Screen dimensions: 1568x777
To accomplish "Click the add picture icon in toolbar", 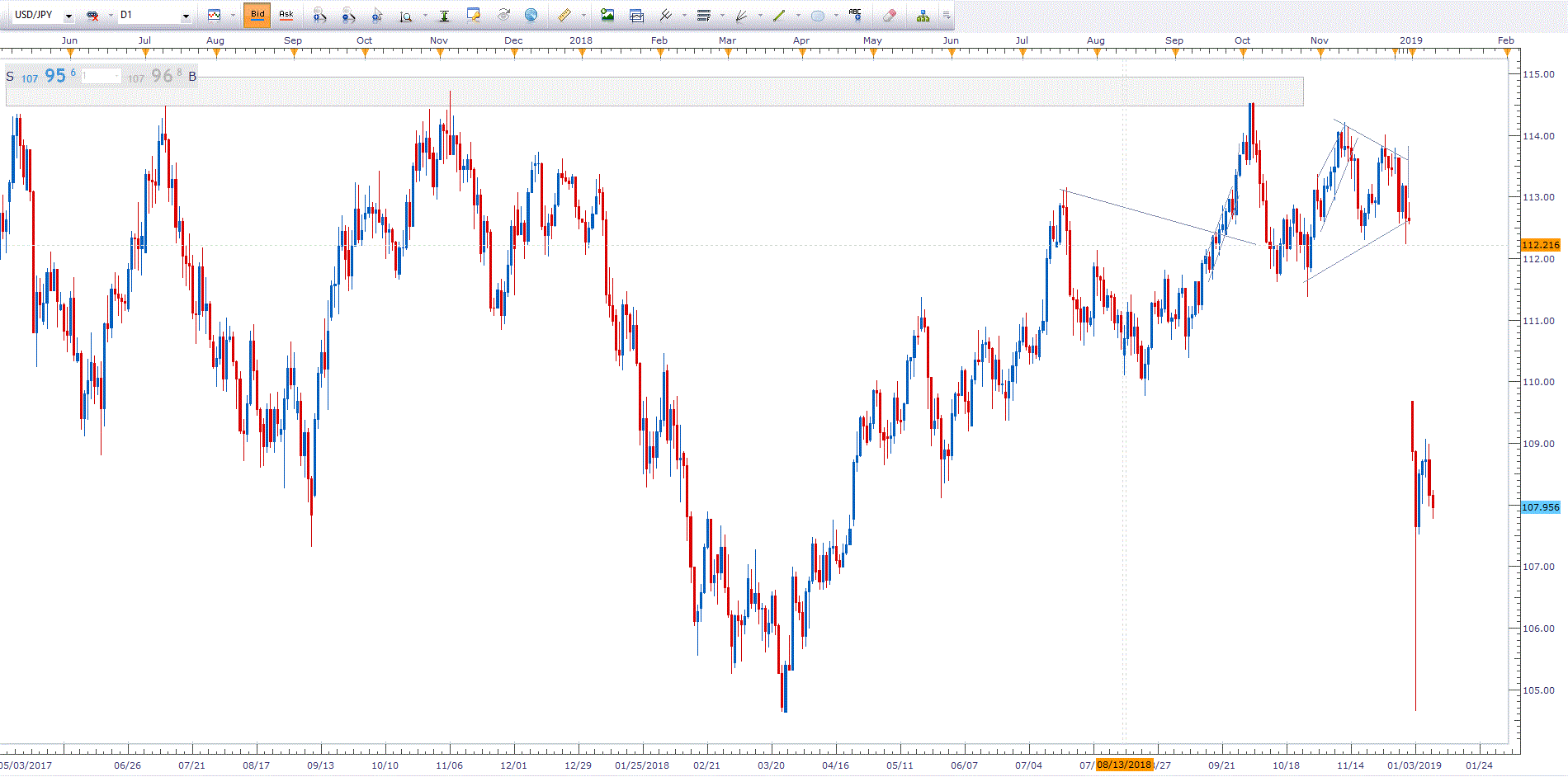I will pyautogui.click(x=607, y=15).
